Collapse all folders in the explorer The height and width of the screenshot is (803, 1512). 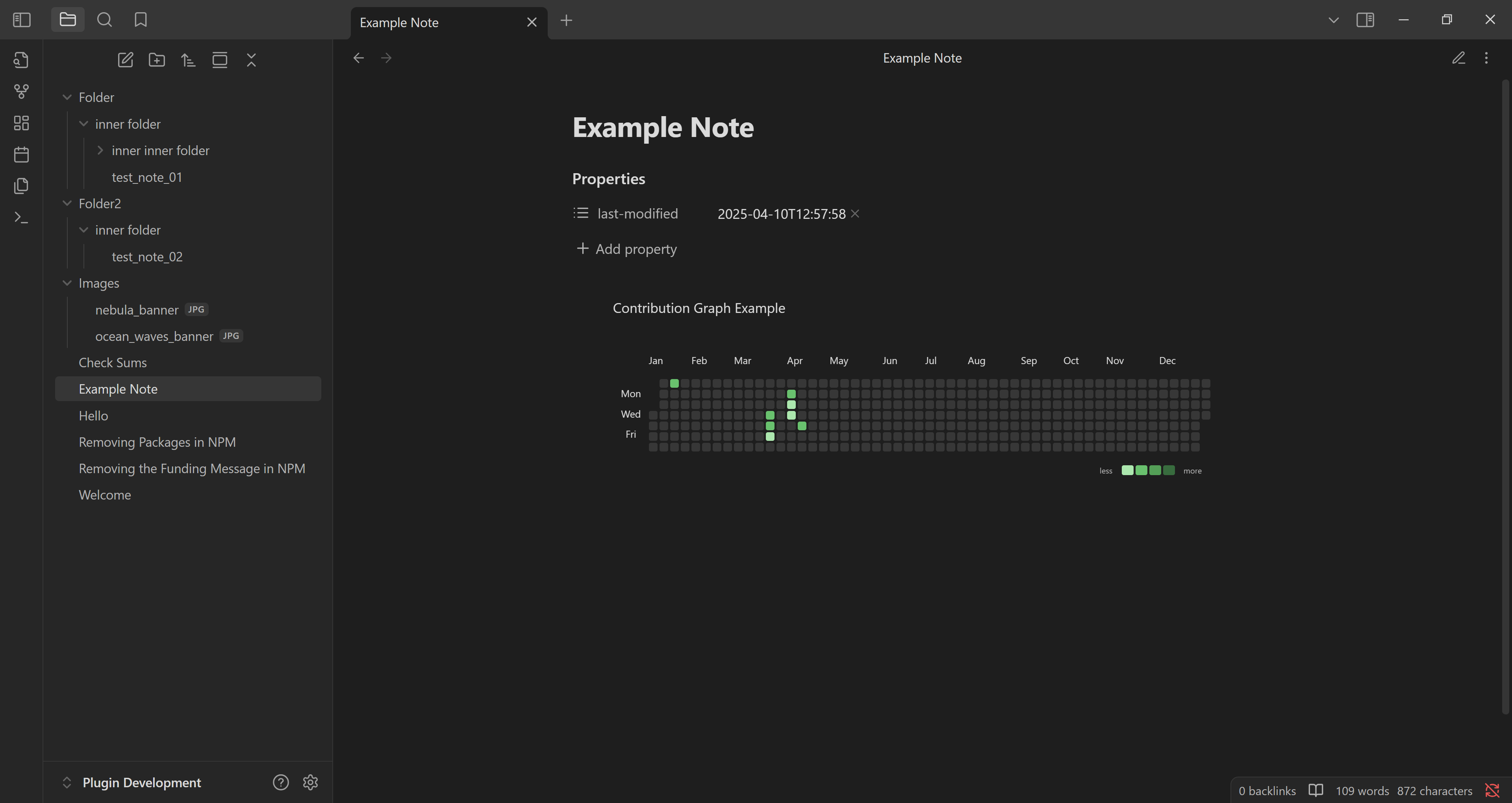251,59
